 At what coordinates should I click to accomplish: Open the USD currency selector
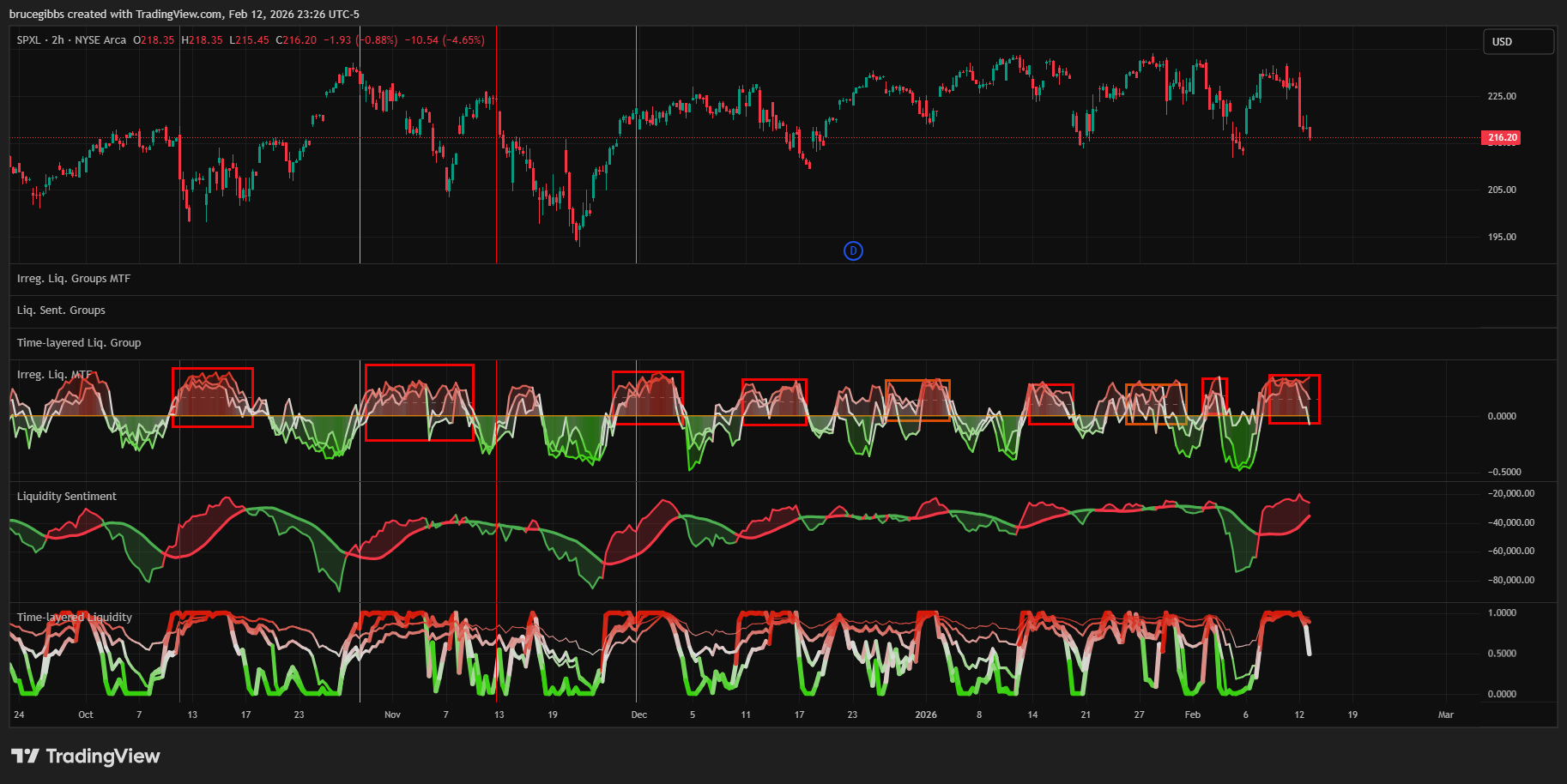(x=1517, y=41)
